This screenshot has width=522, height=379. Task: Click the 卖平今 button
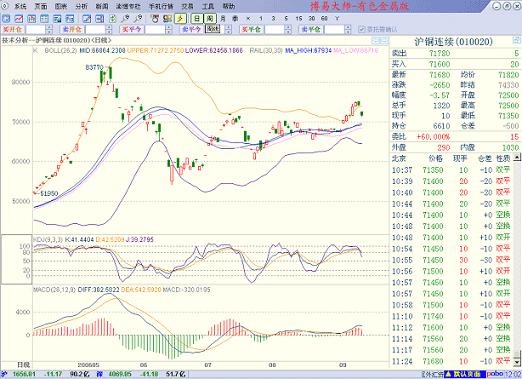[x=191, y=29]
